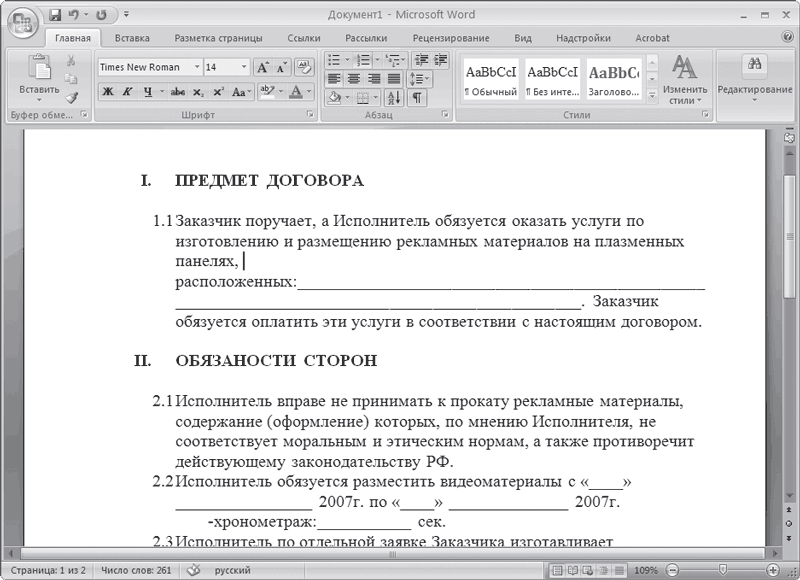The image size is (800, 580).
Task: Activate the Format Painter brush
Action: point(71,97)
